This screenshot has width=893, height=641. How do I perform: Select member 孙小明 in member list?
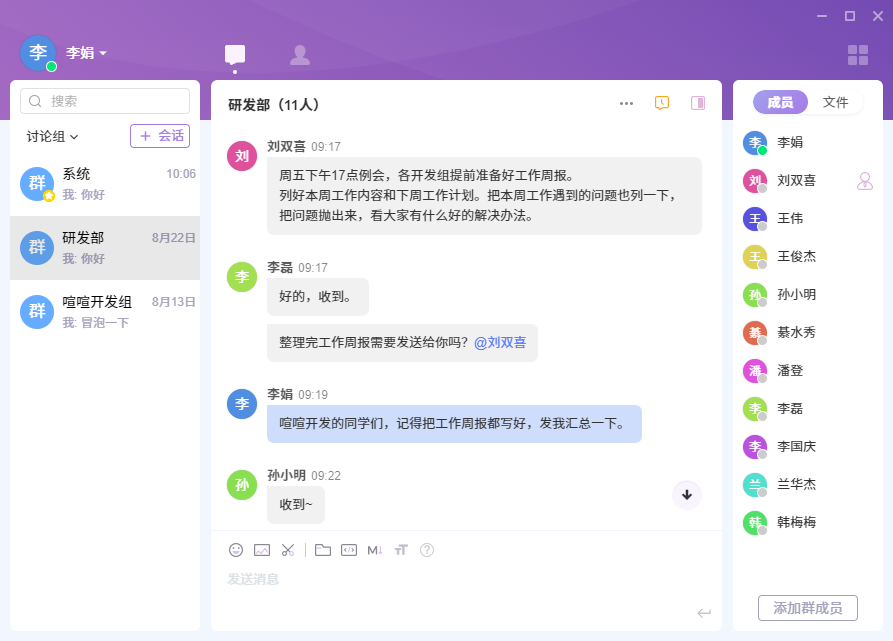tap(808, 294)
